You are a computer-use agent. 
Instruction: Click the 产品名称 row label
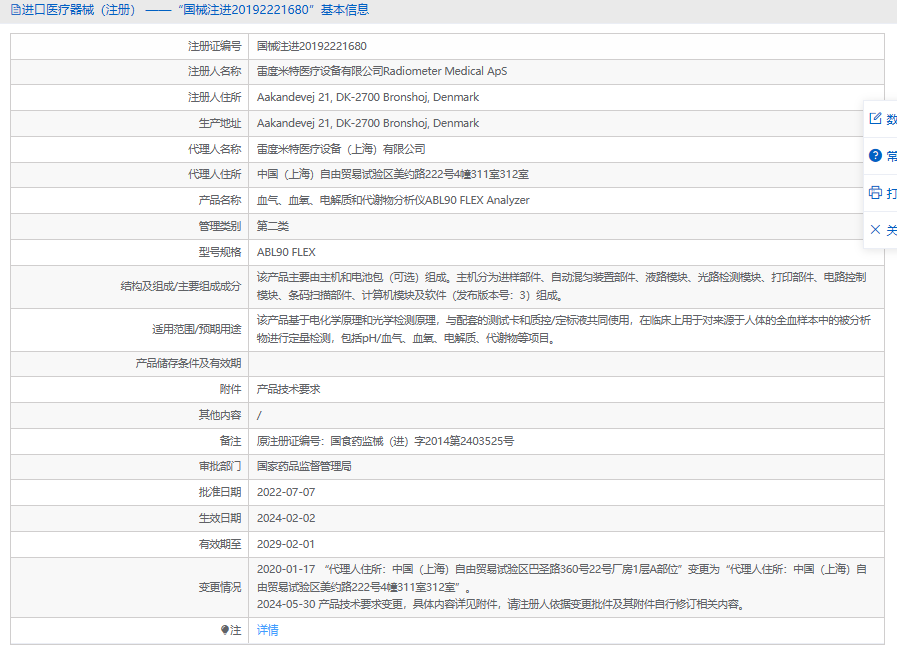click(x=220, y=200)
